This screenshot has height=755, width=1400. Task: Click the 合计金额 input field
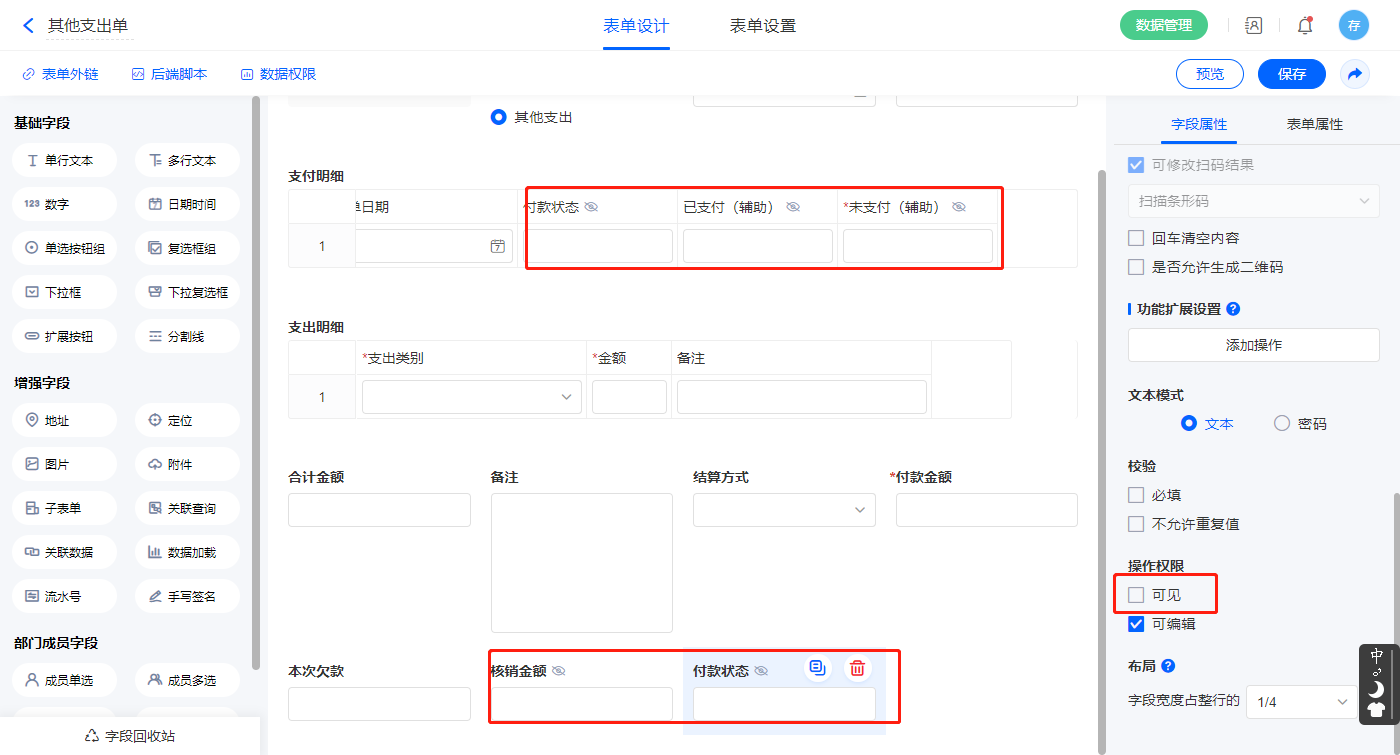click(379, 510)
